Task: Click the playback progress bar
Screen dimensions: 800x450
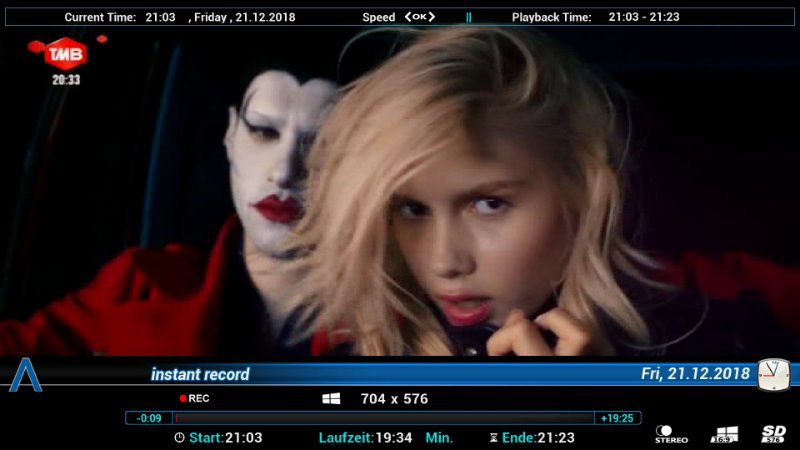Action: pyautogui.click(x=380, y=418)
